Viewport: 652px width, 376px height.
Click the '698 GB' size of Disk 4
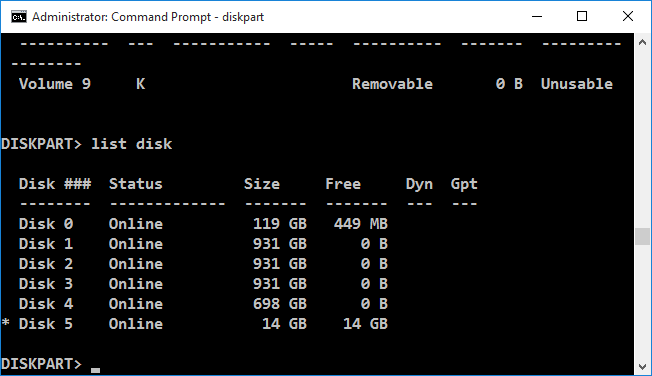click(x=280, y=304)
